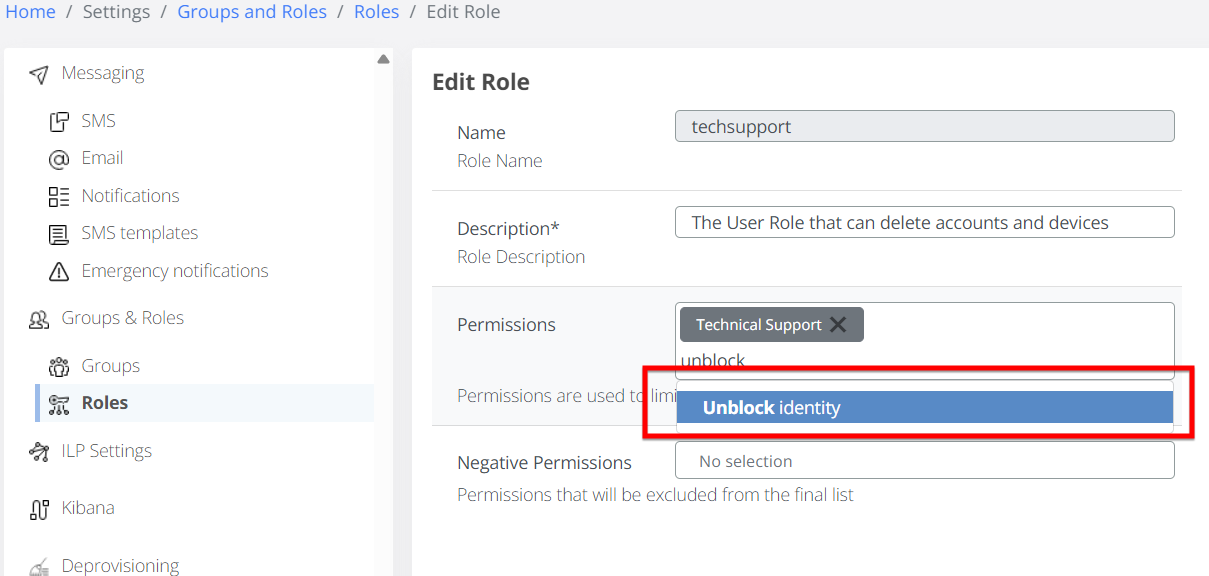The height and width of the screenshot is (576, 1209).
Task: Click the Roles breadcrumb link
Action: [x=377, y=12]
